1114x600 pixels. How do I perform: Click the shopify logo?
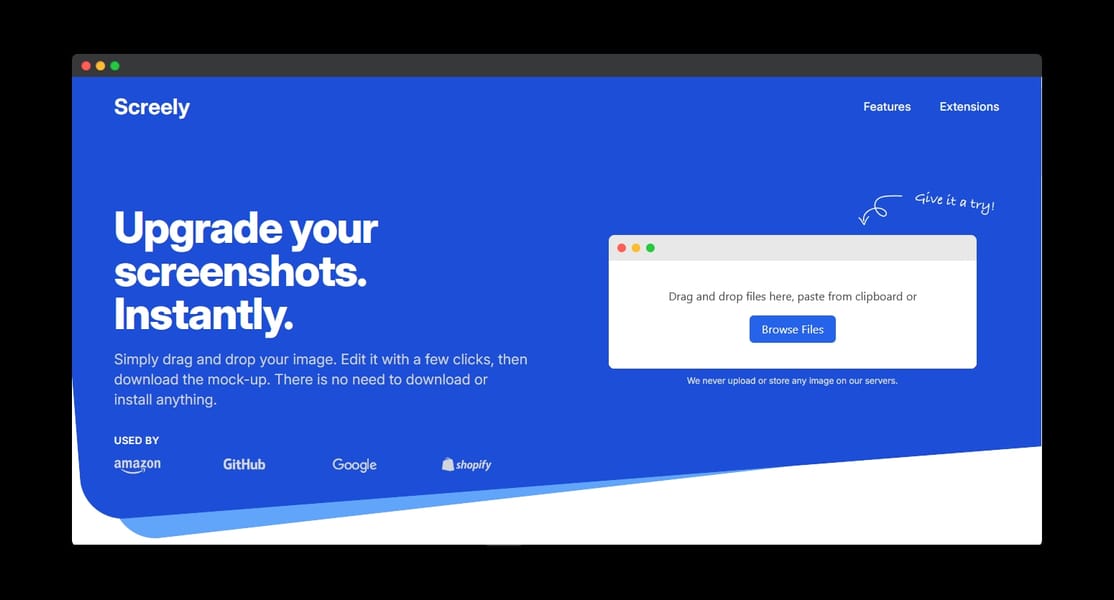(x=466, y=464)
